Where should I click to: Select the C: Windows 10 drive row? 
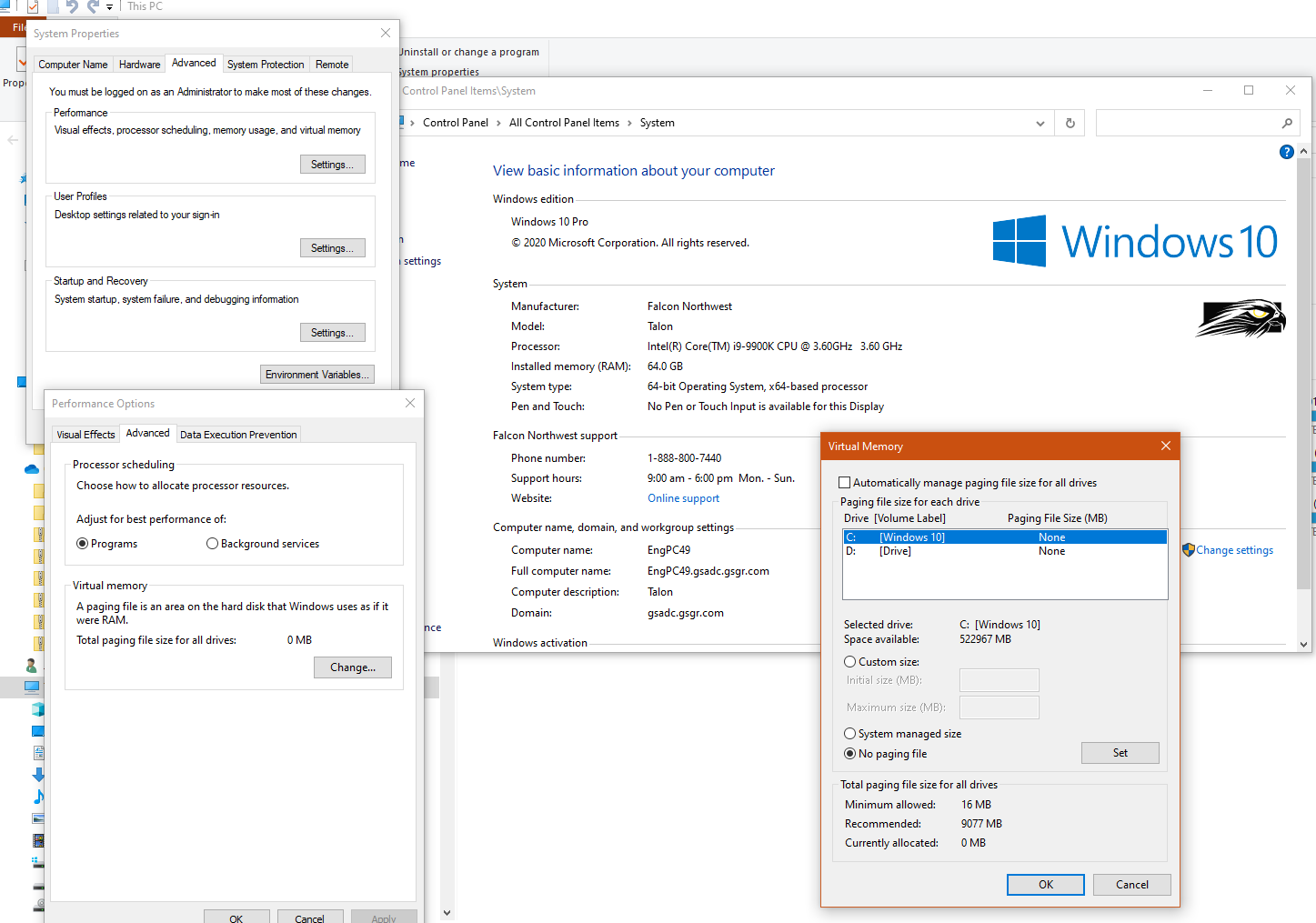click(x=1005, y=537)
